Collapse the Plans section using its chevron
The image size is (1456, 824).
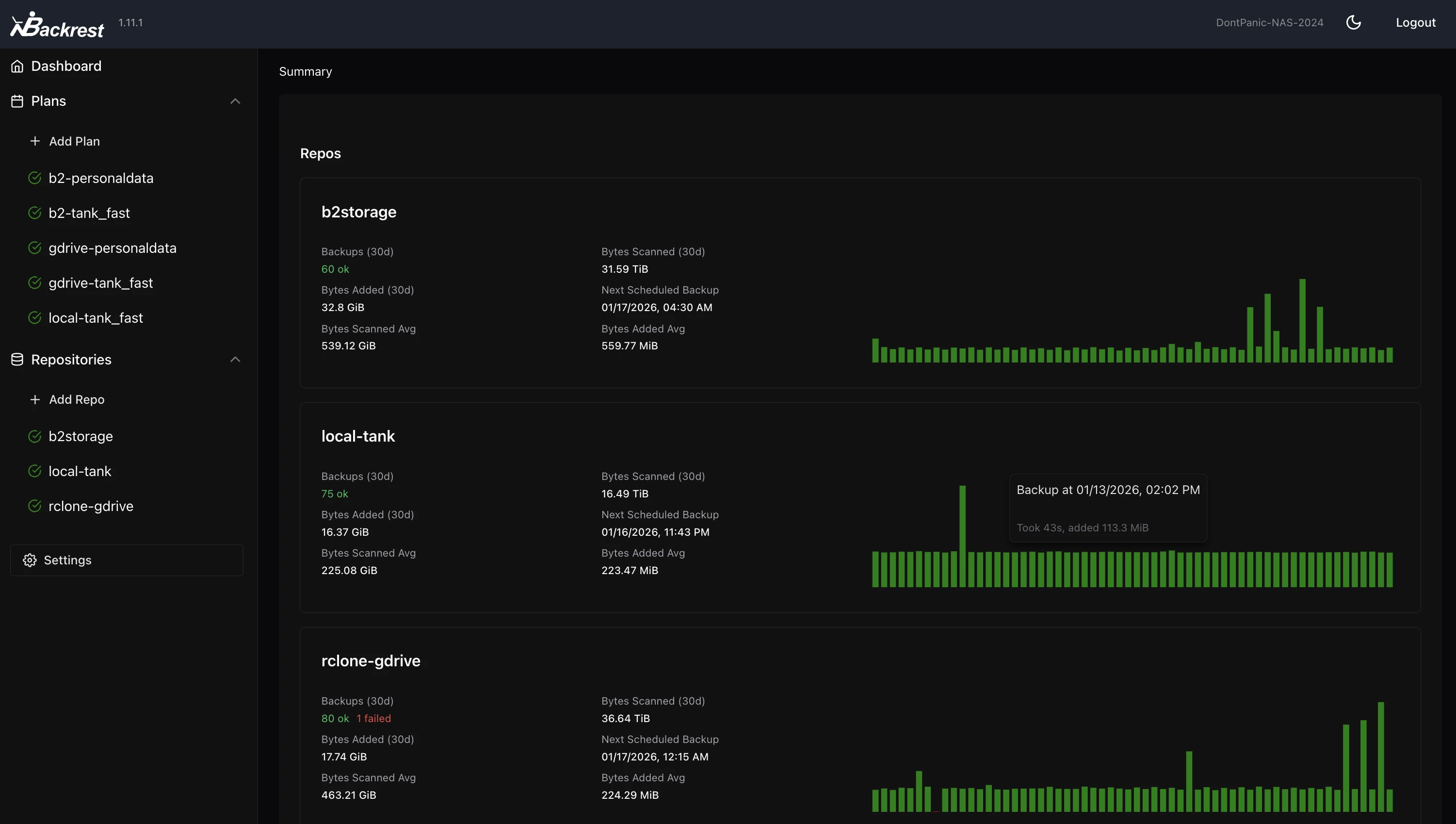click(x=235, y=101)
